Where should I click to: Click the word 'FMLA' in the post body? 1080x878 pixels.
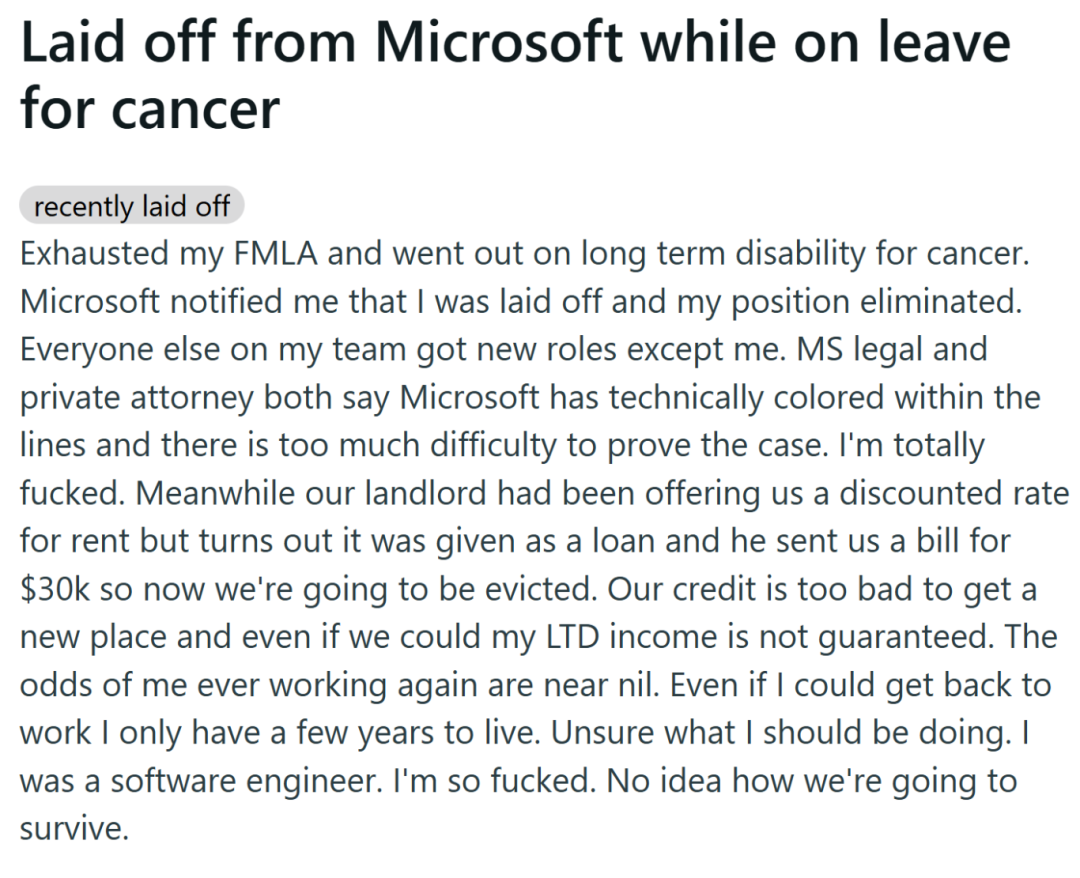276,253
